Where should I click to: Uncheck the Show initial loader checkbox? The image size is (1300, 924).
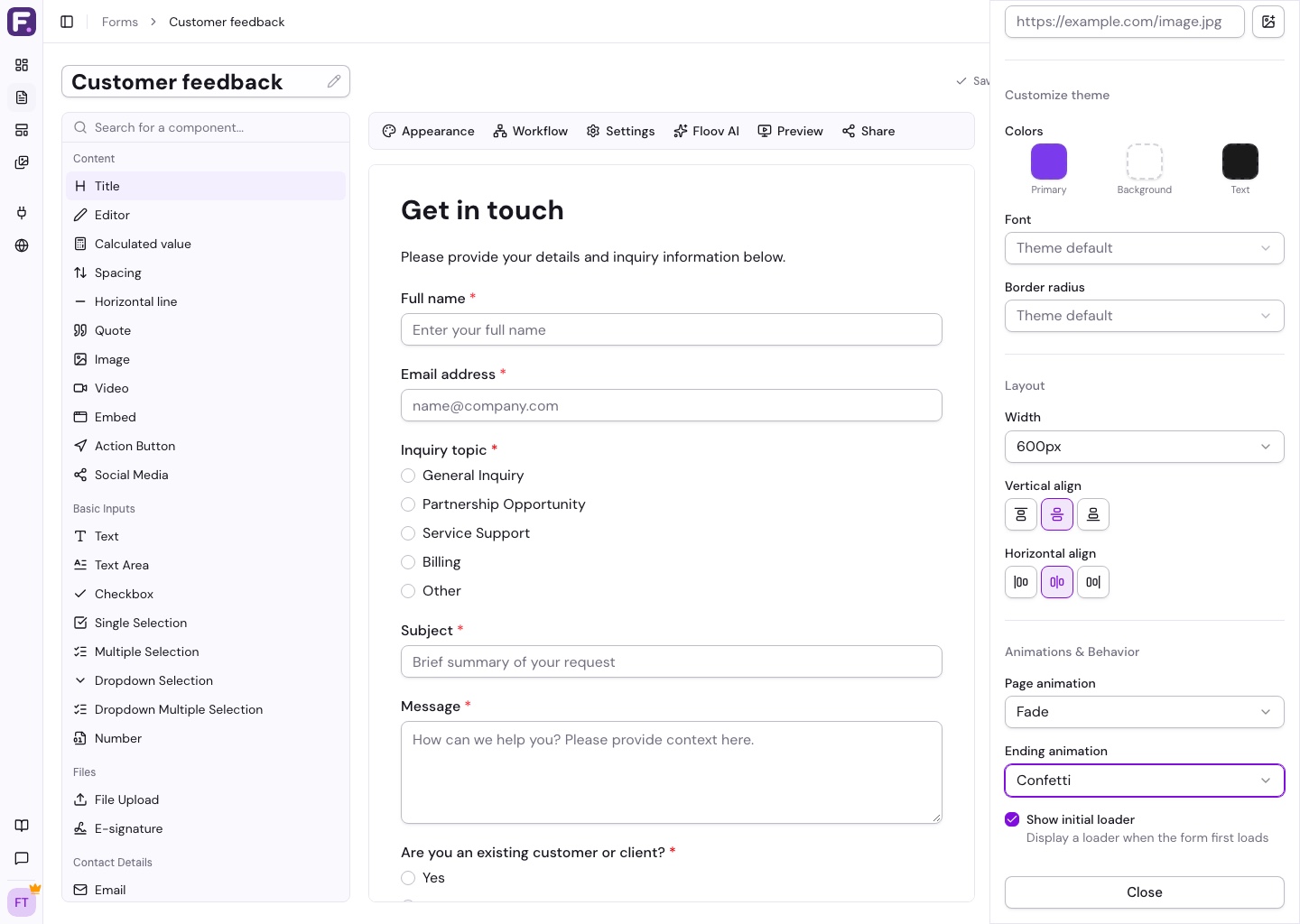click(1012, 819)
